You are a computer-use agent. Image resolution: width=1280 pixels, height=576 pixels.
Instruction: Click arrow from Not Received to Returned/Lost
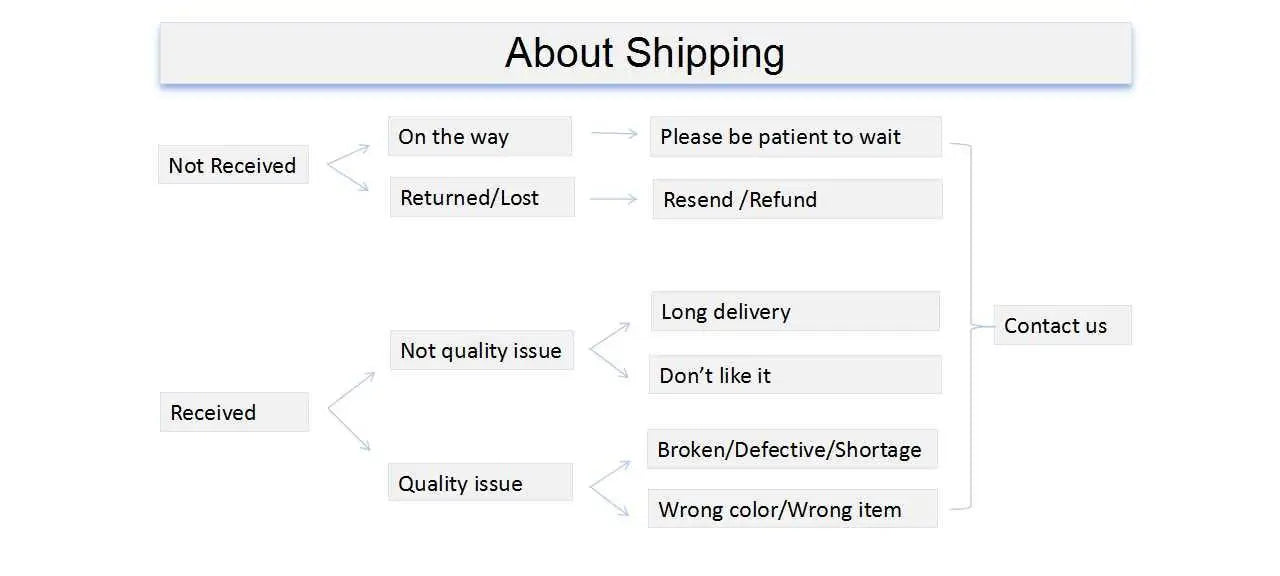coord(349,177)
